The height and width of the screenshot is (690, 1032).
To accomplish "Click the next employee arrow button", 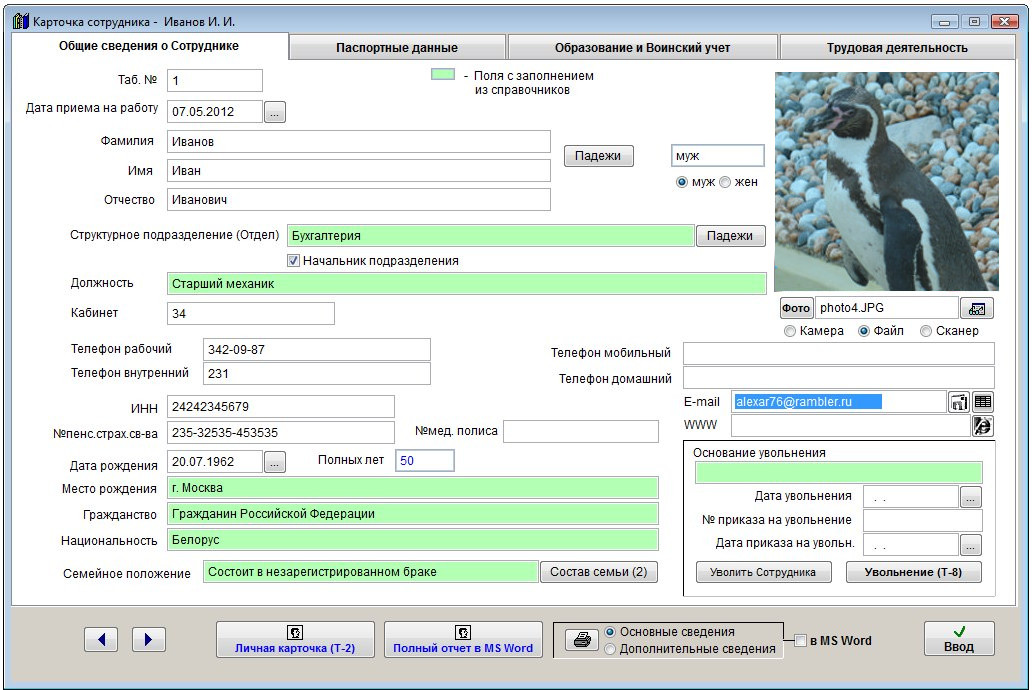I will [148, 640].
